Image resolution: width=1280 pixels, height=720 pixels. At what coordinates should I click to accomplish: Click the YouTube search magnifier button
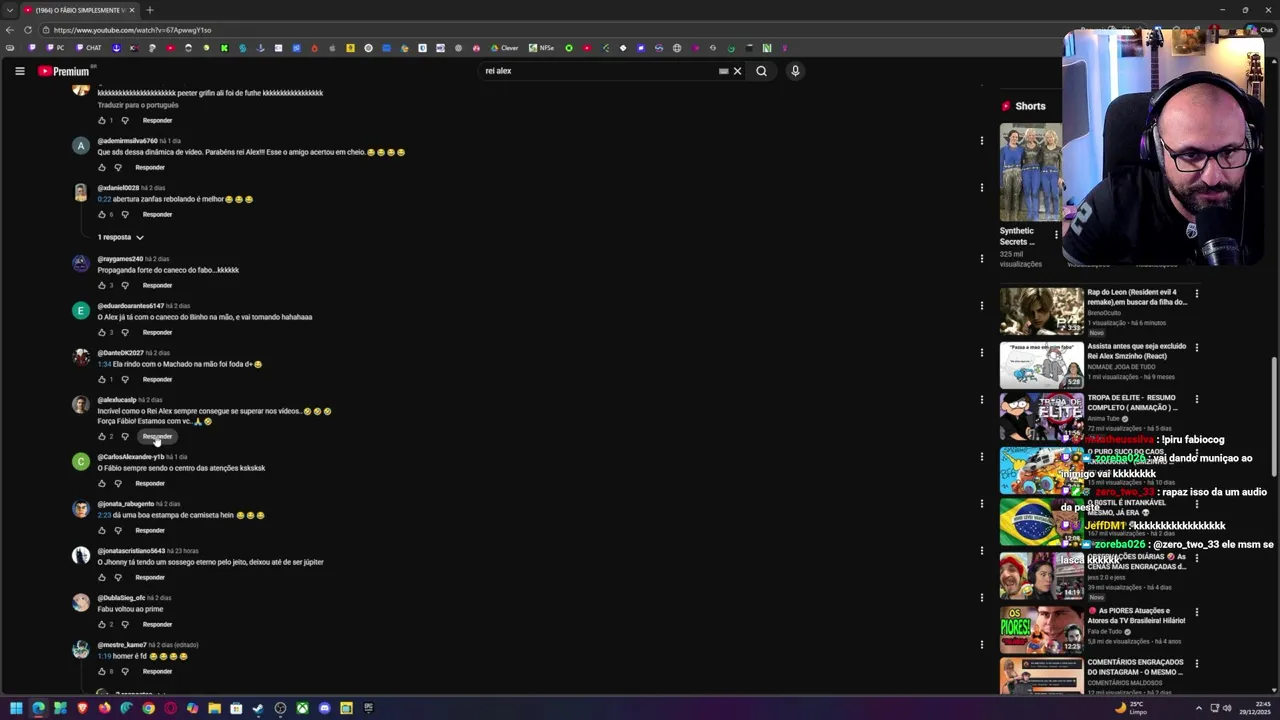coord(762,71)
